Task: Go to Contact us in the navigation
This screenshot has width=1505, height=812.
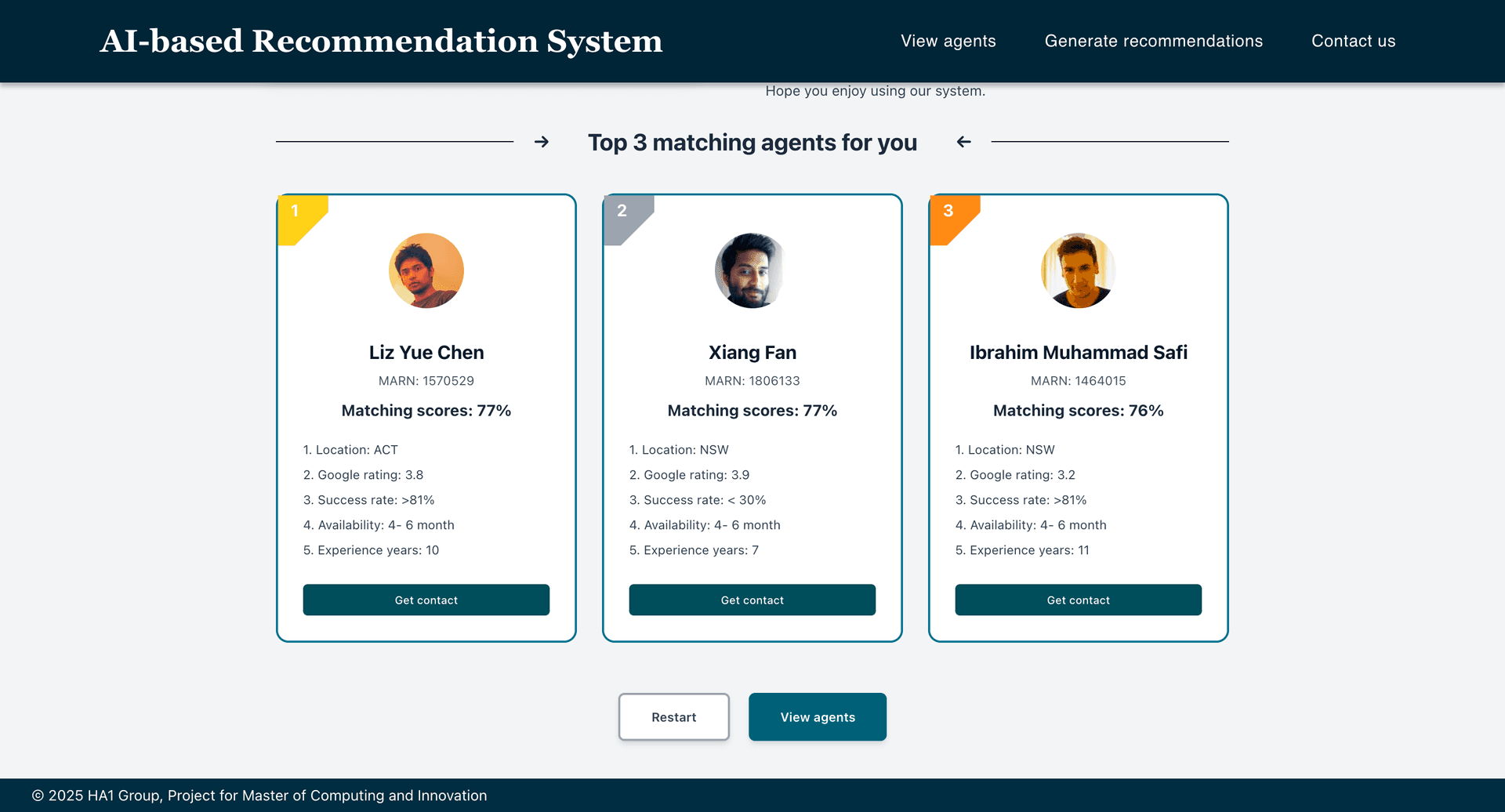Action: [1353, 41]
